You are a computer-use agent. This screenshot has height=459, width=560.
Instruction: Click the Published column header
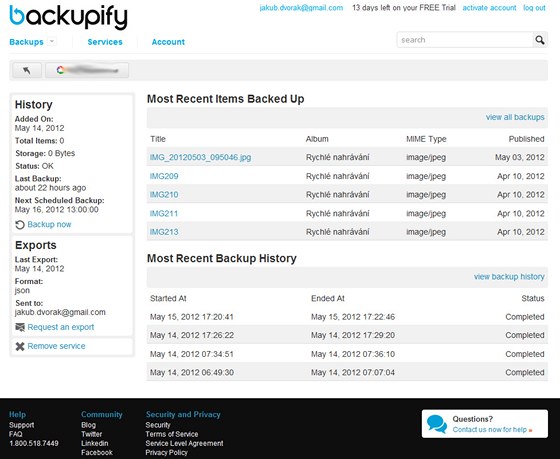pyautogui.click(x=526, y=139)
